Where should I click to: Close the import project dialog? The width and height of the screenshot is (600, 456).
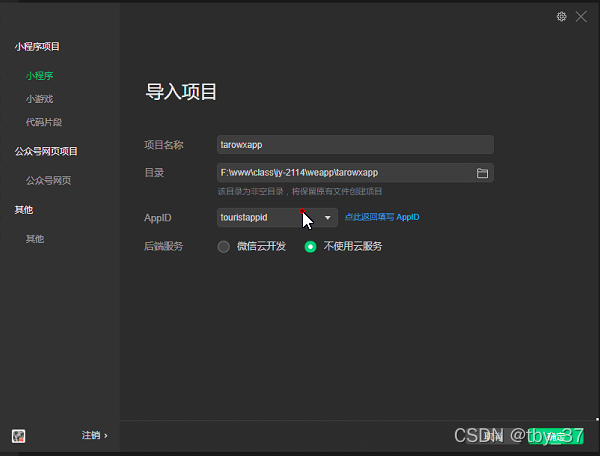[581, 16]
